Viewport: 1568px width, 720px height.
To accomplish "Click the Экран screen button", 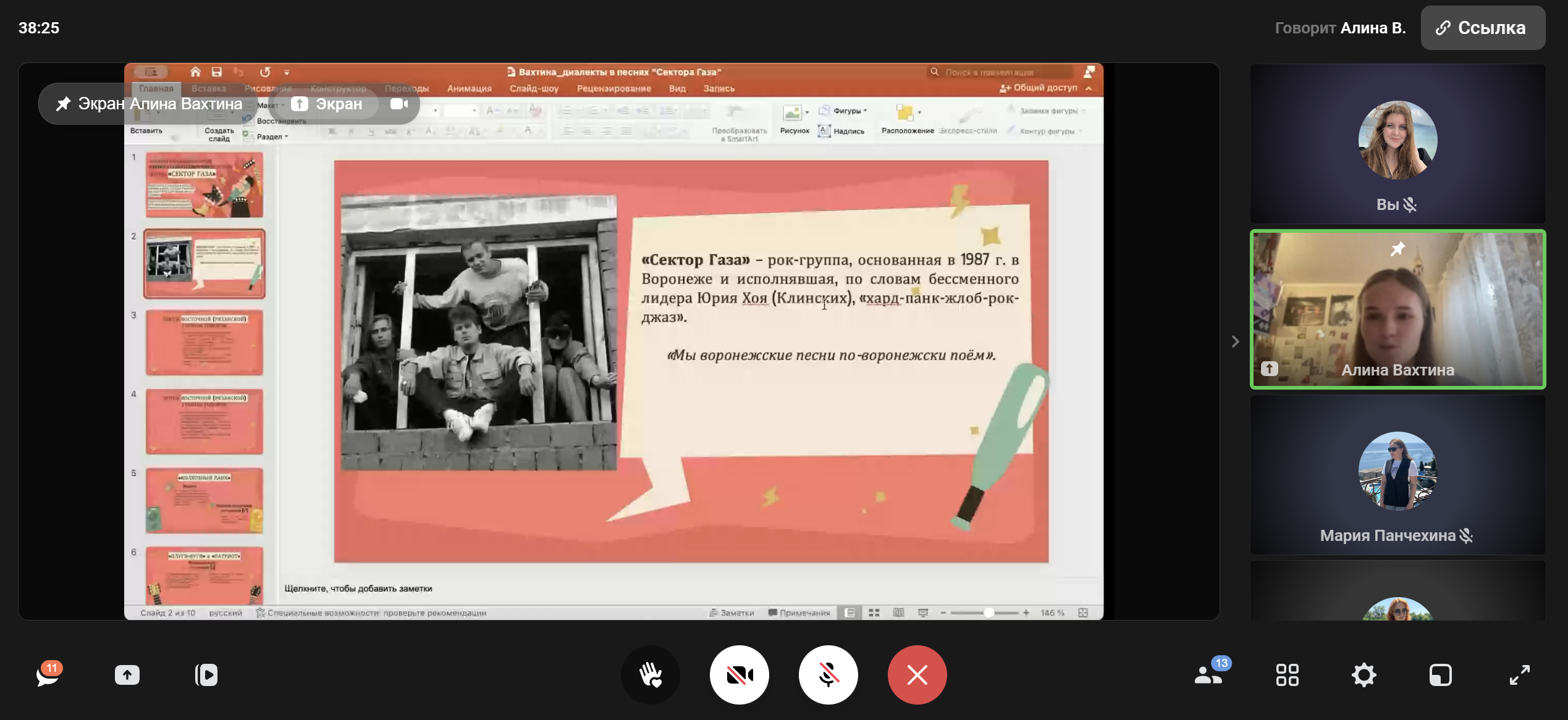I will click(327, 104).
